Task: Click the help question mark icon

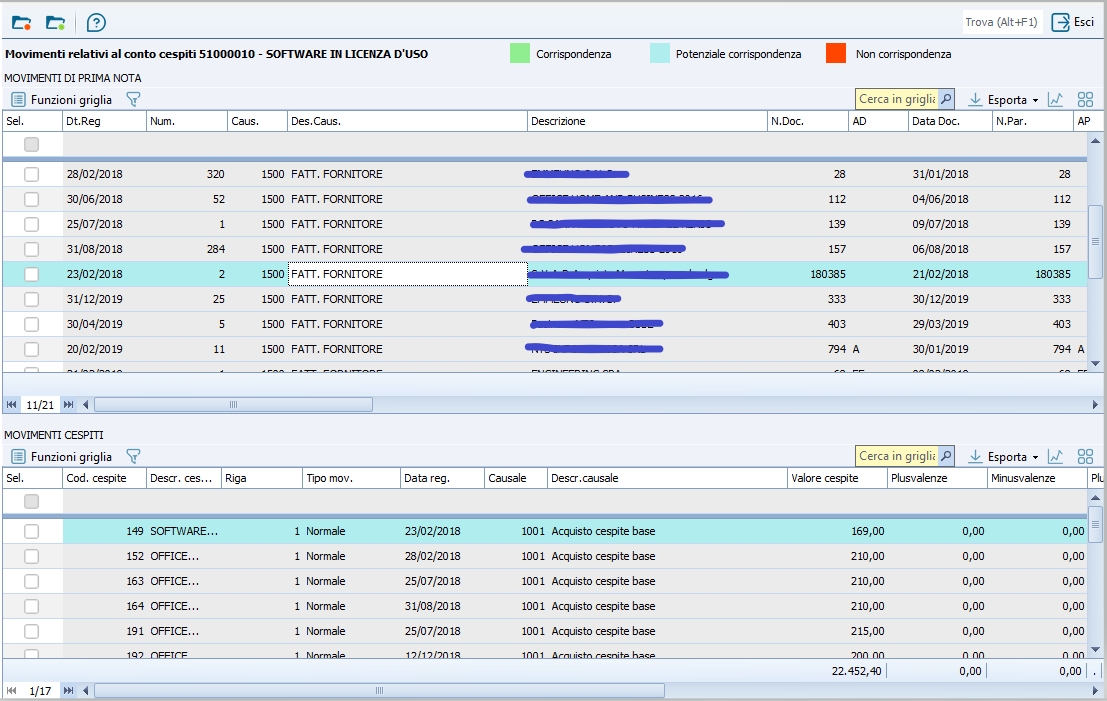Action: click(x=96, y=22)
